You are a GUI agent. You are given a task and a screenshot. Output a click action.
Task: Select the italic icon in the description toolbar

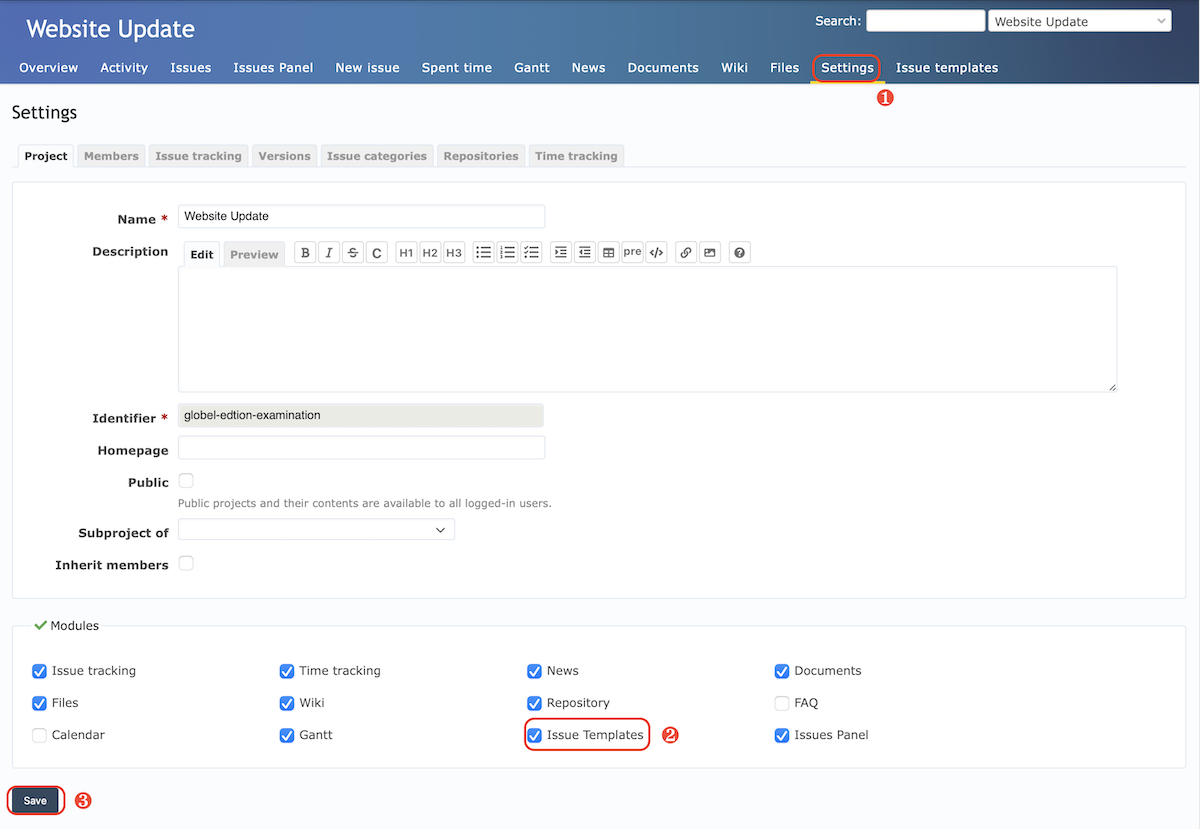pyautogui.click(x=329, y=252)
